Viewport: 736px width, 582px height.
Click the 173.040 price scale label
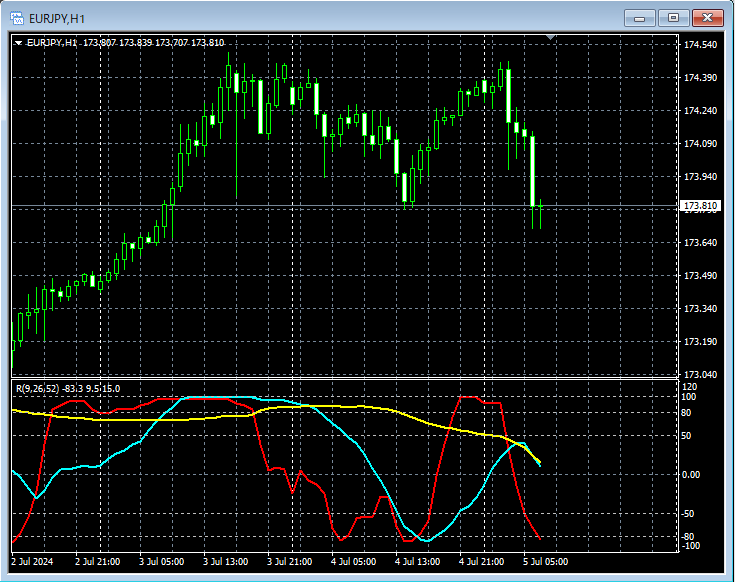click(700, 375)
